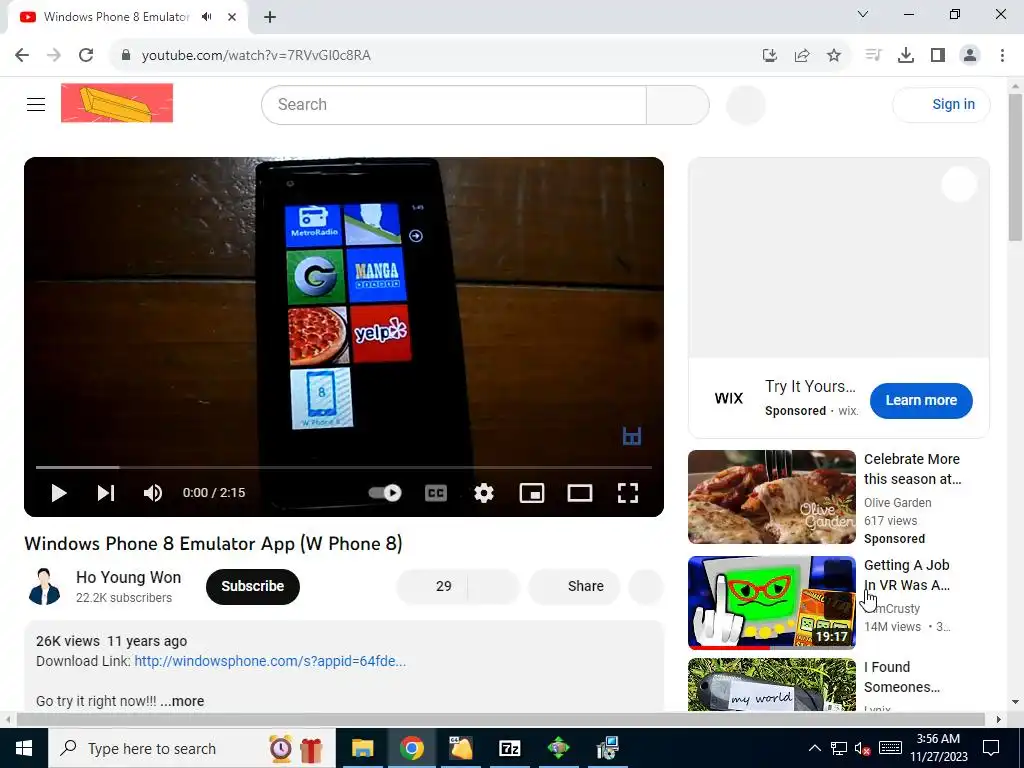The width and height of the screenshot is (1024, 768).
Task: Show hidden tray icons
Action: [x=814, y=748]
